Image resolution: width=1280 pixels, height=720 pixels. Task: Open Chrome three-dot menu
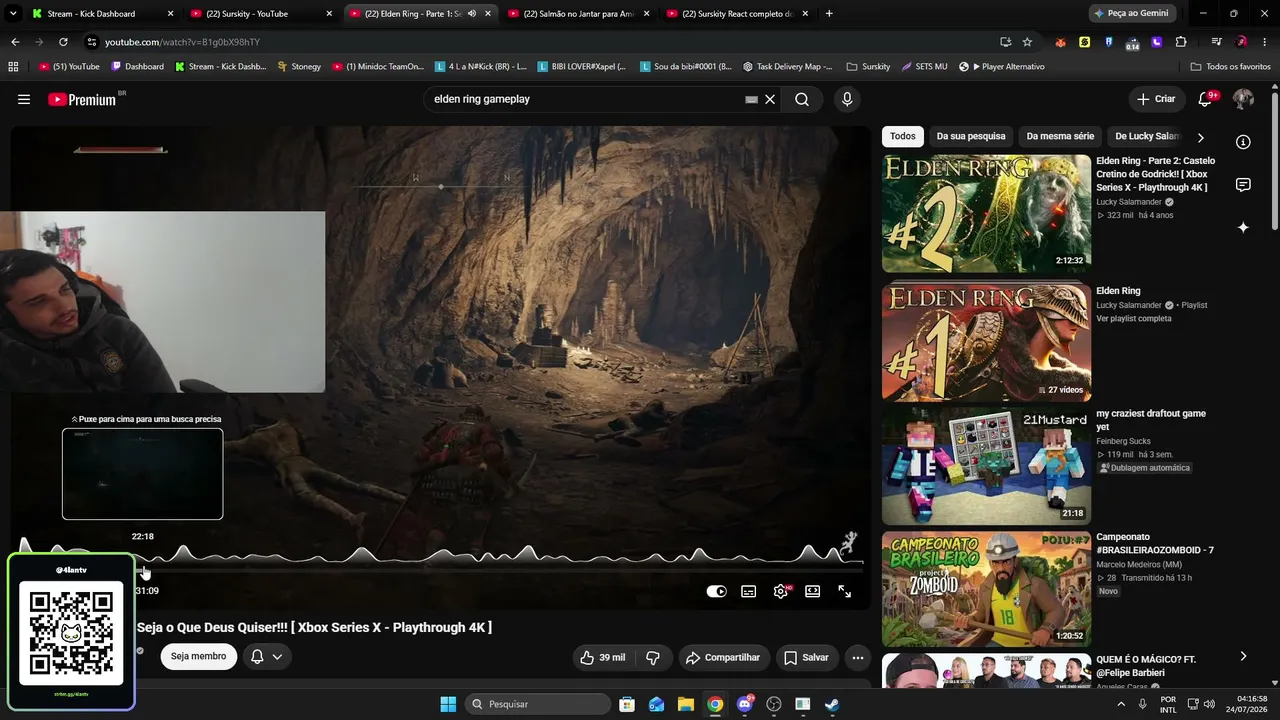1265,42
